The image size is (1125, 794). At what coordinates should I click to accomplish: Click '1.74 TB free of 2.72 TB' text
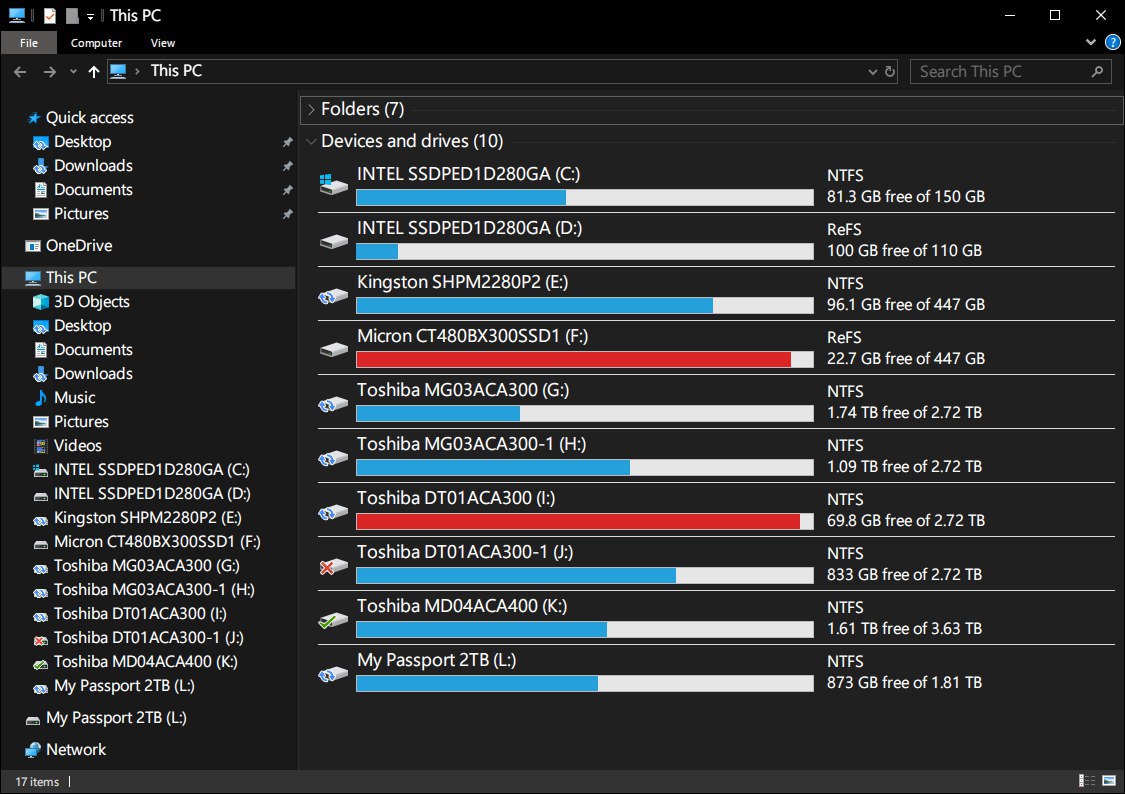point(904,412)
